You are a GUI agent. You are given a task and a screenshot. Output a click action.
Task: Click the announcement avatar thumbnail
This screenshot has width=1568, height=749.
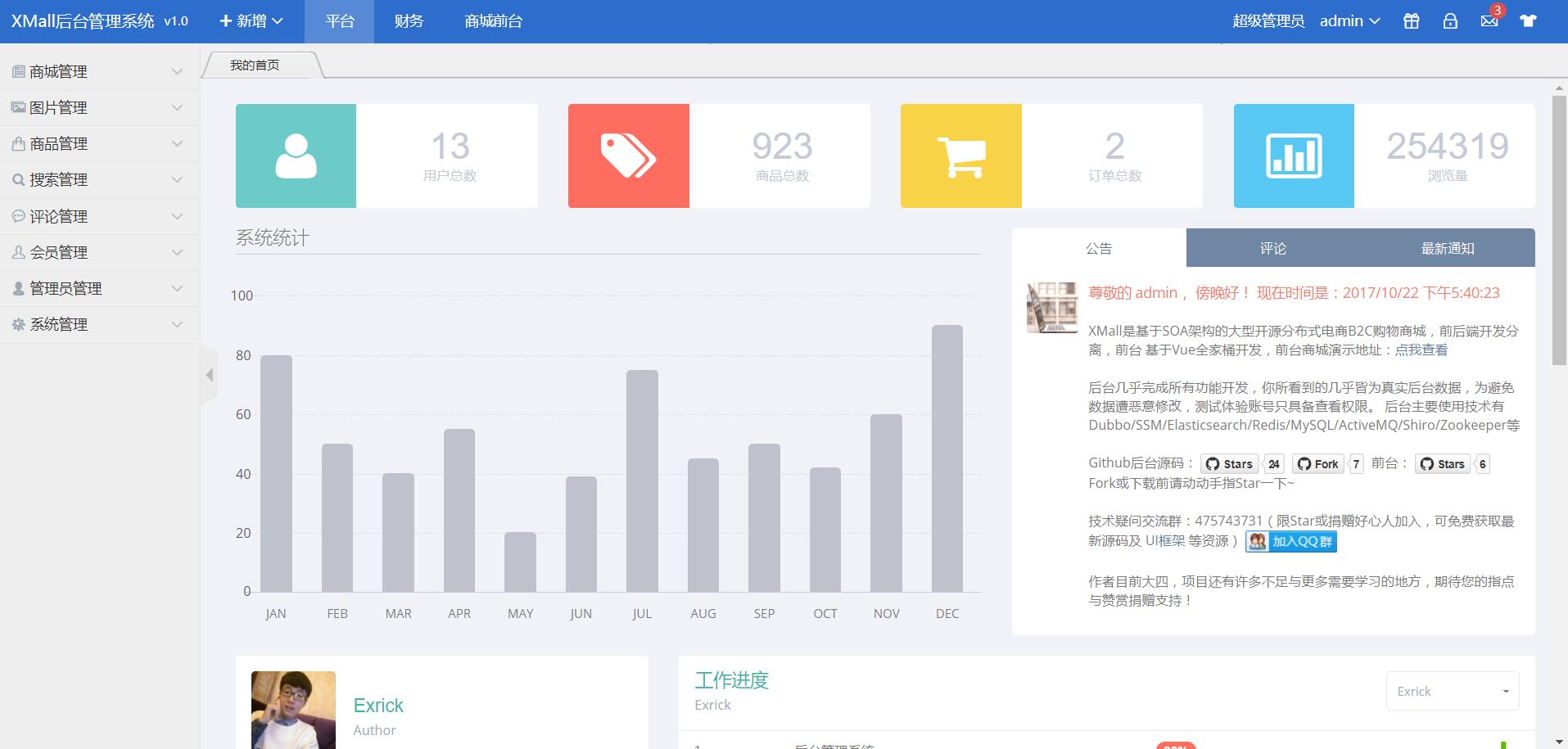1052,308
